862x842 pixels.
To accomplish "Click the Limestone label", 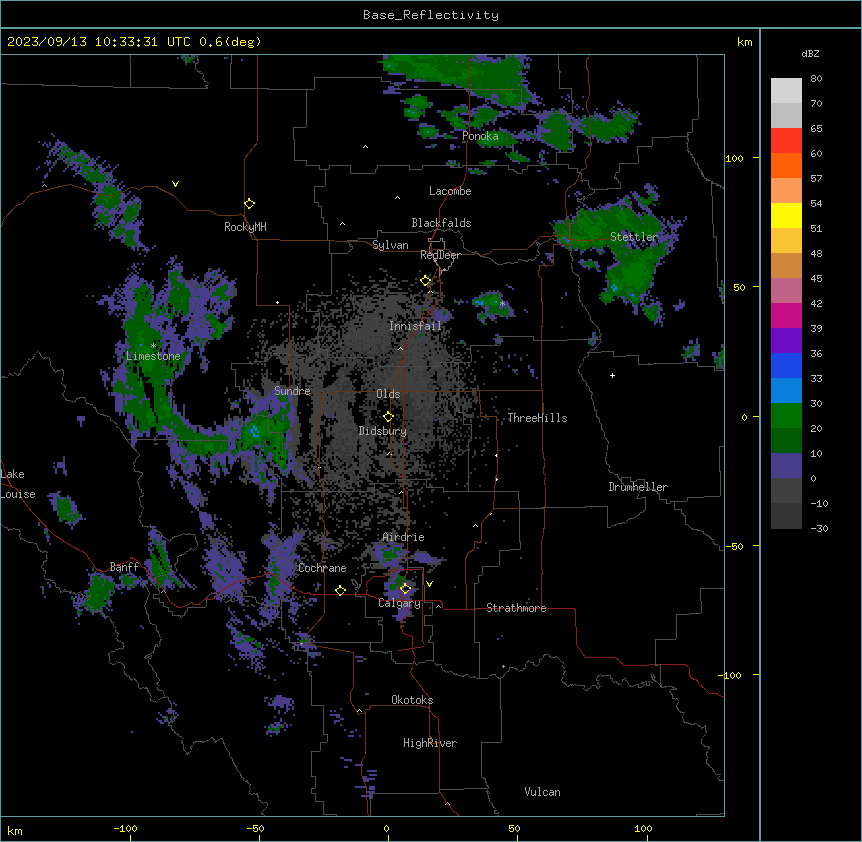I will [153, 356].
